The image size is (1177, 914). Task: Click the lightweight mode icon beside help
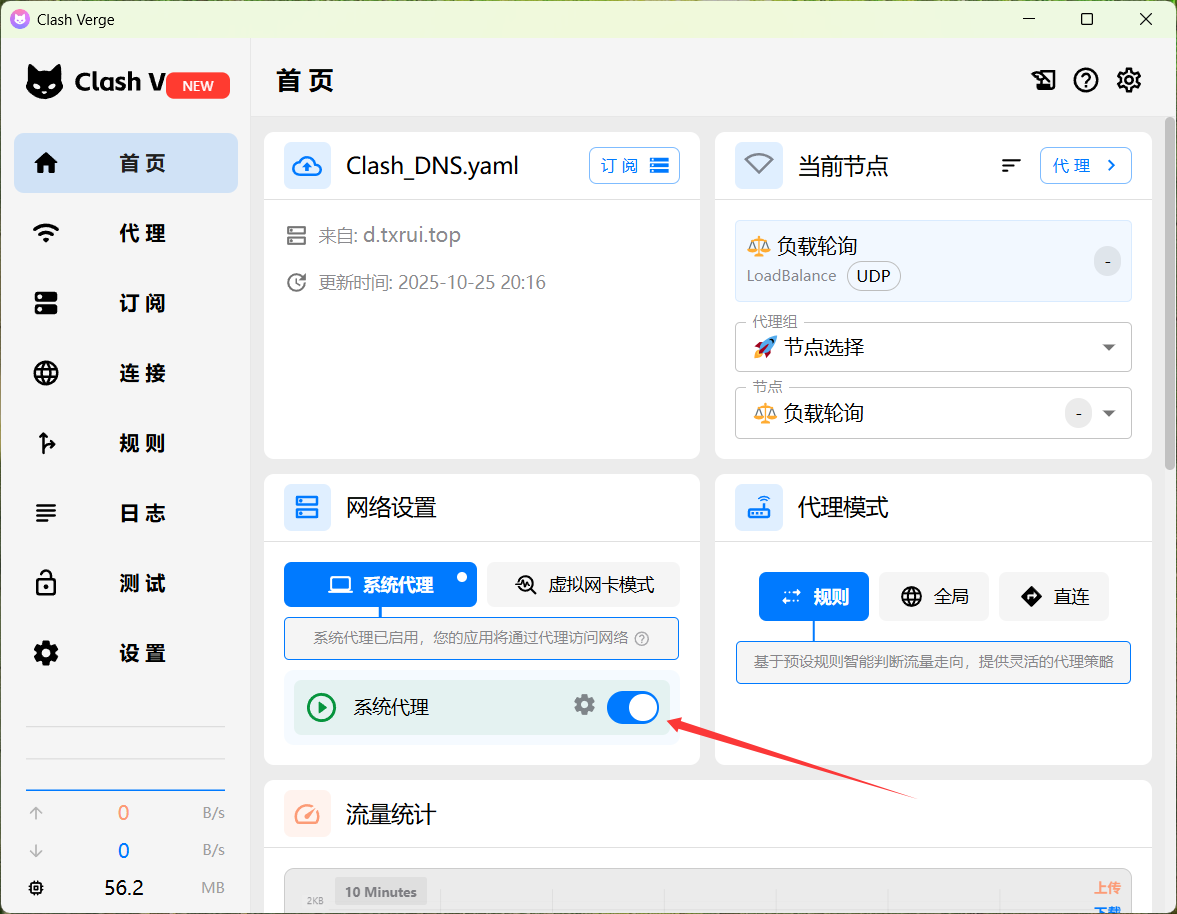tap(1043, 81)
